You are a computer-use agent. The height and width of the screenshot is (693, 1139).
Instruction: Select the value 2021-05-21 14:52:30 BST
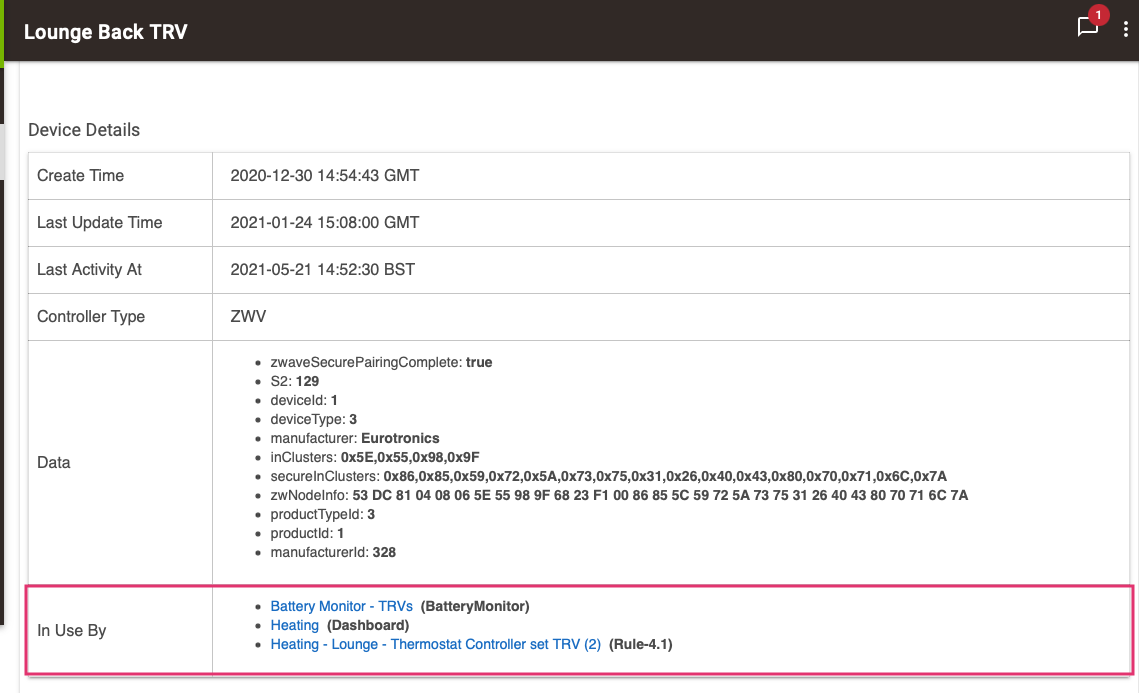coord(323,270)
